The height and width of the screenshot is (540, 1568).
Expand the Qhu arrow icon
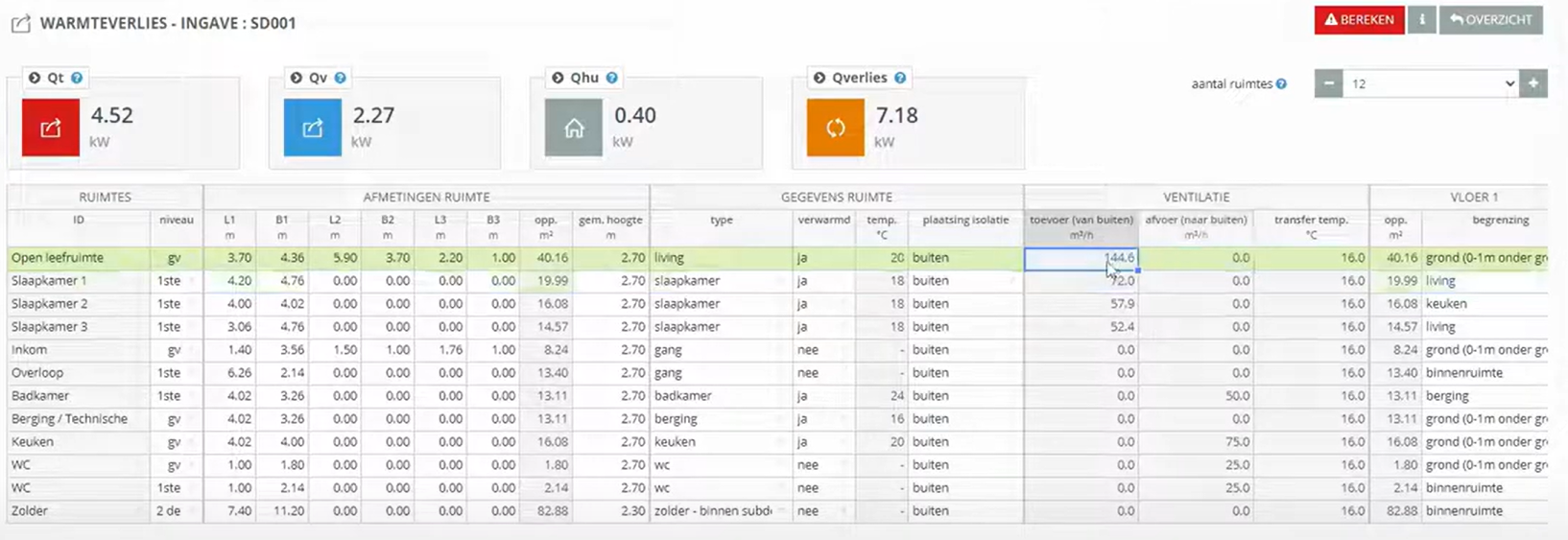558,78
